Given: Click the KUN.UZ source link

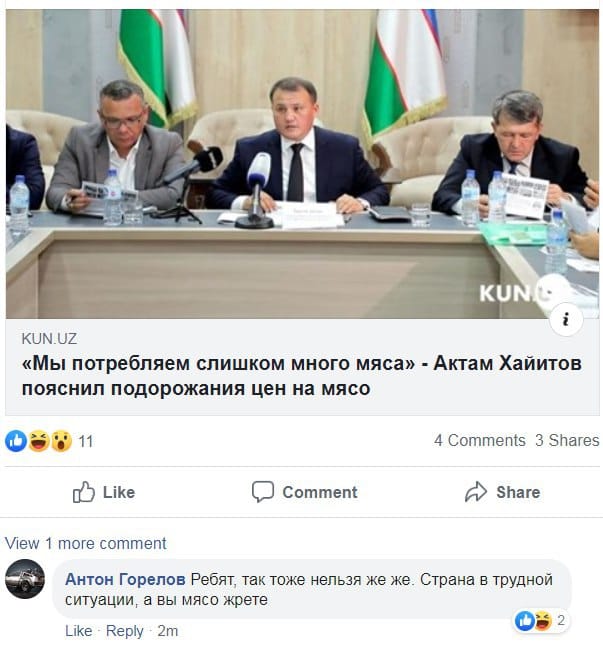Looking at the screenshot, I should 49,339.
